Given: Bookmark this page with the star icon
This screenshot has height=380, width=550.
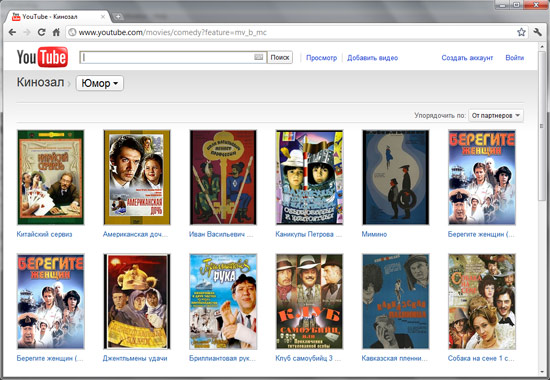Looking at the screenshot, I should click(521, 32).
